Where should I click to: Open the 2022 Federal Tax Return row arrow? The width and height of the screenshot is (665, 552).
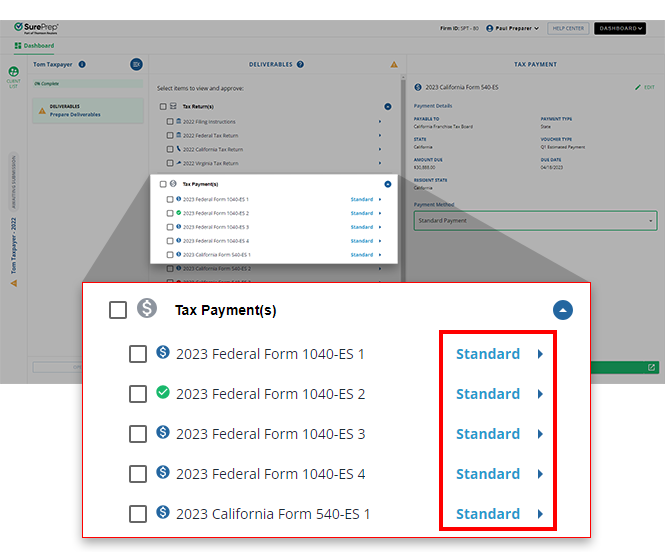pyautogui.click(x=380, y=135)
